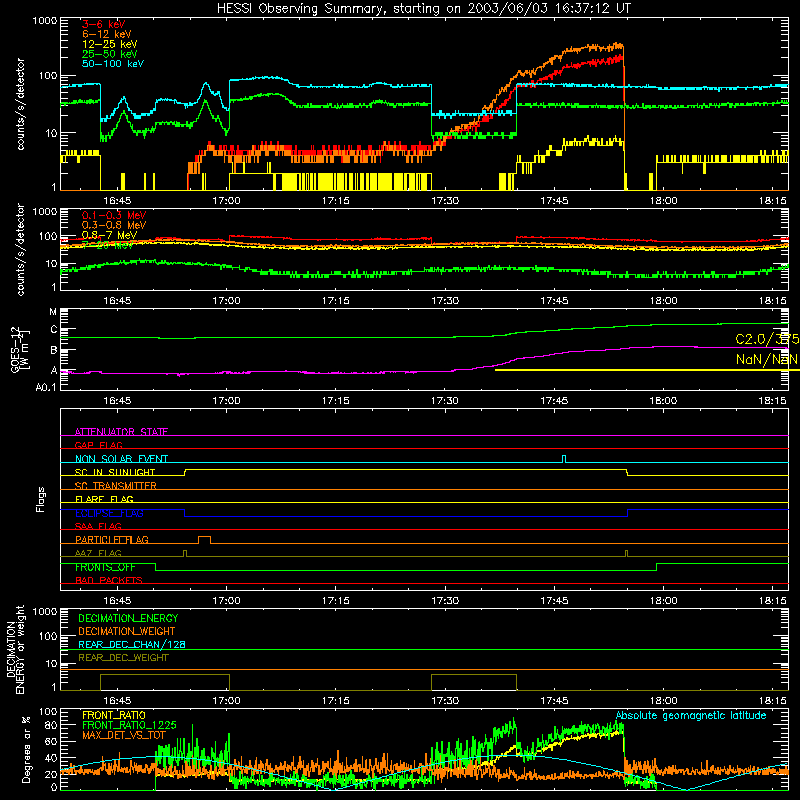Click the GAP_FLAG label
This screenshot has height=800, width=800.
tap(98, 445)
